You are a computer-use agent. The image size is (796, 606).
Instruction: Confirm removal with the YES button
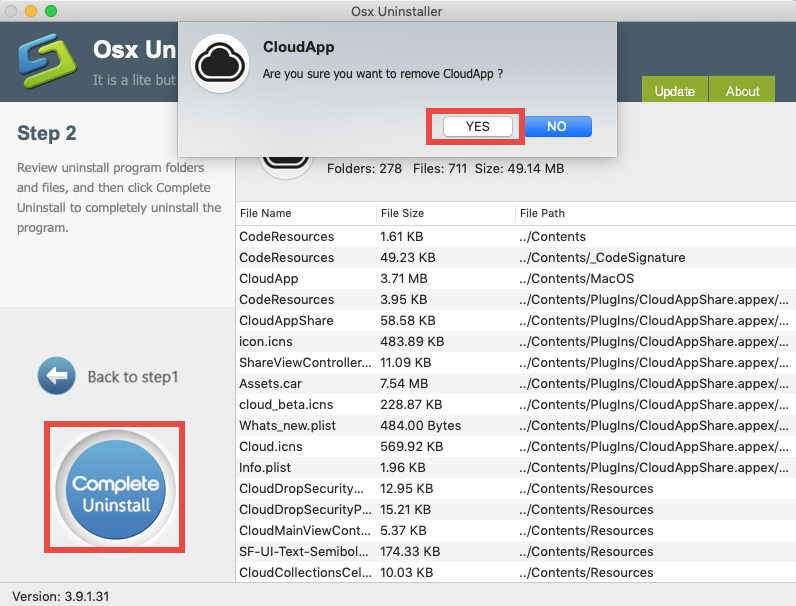pos(478,126)
